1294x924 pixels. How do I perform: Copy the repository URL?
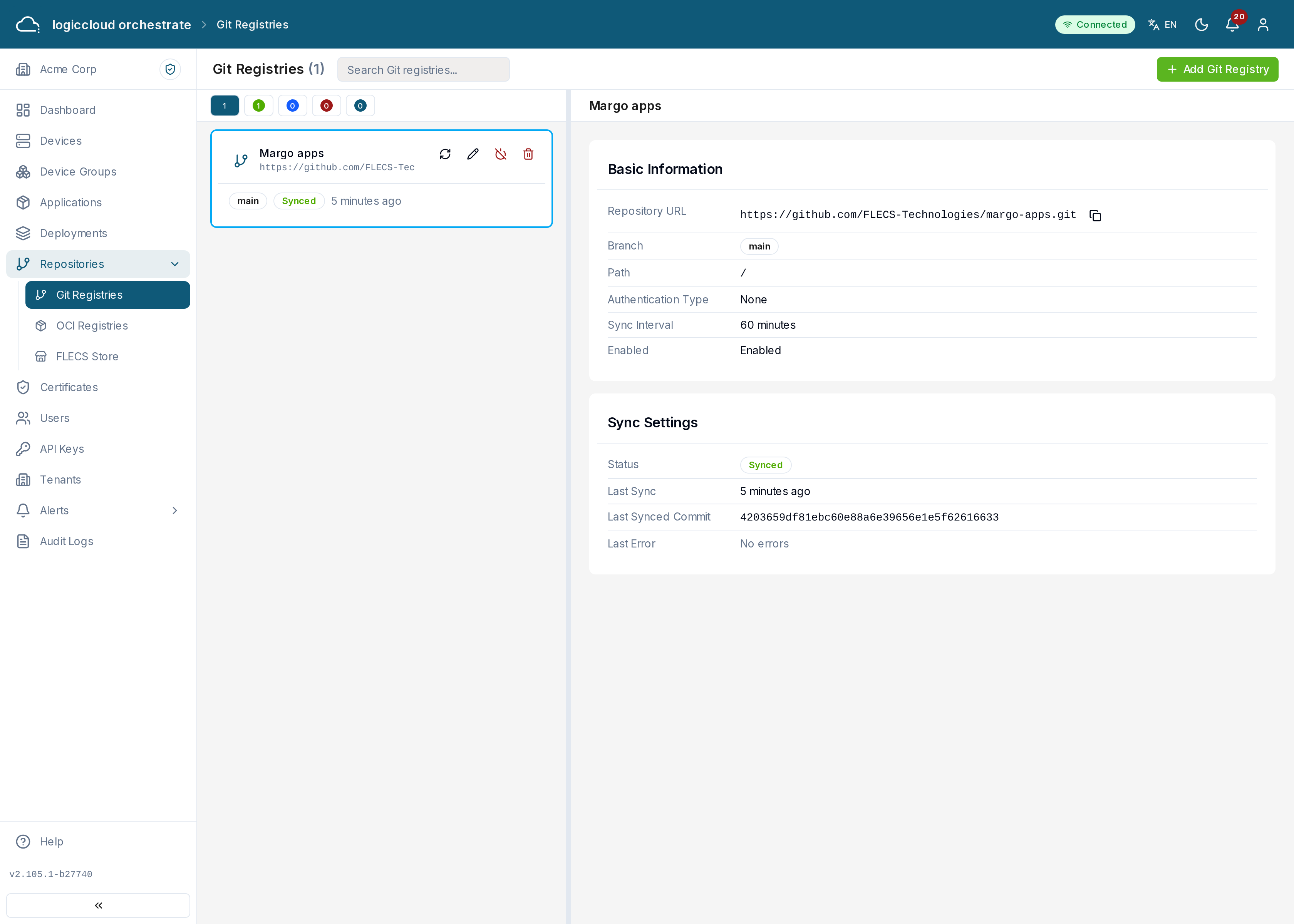(1095, 215)
